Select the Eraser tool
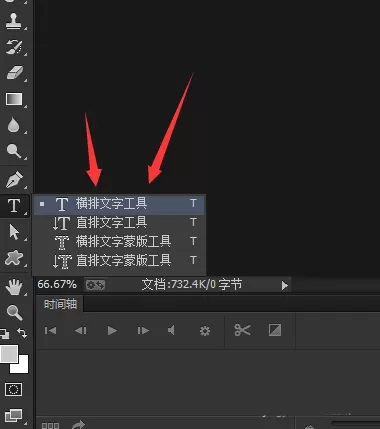This screenshot has height=429, width=380. (14, 72)
